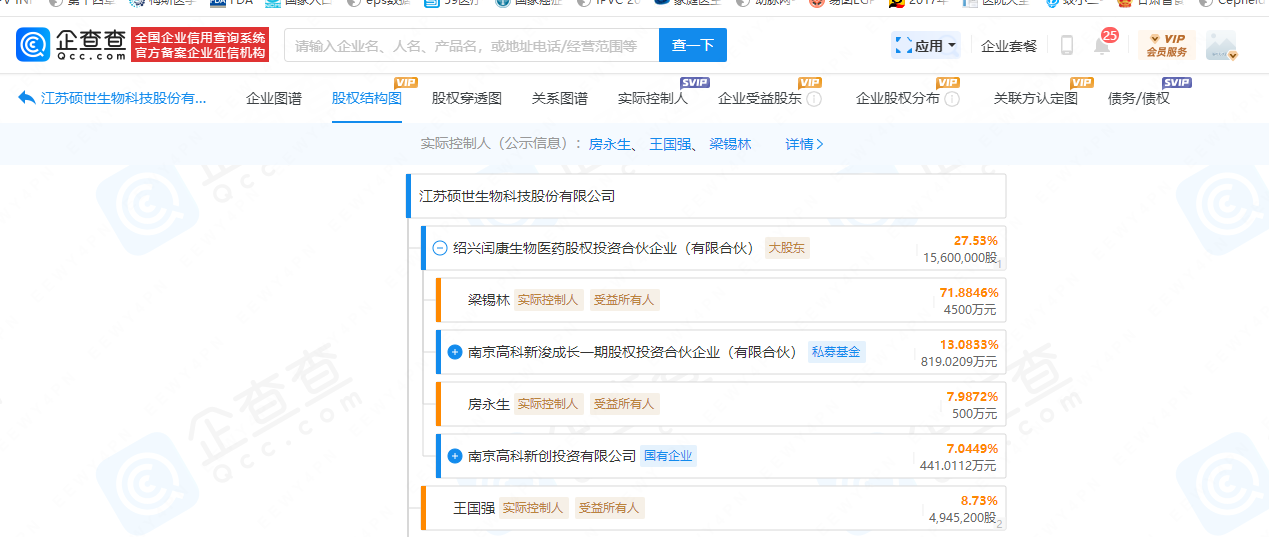Click 私募基金 tag
The width and height of the screenshot is (1269, 537).
[836, 352]
